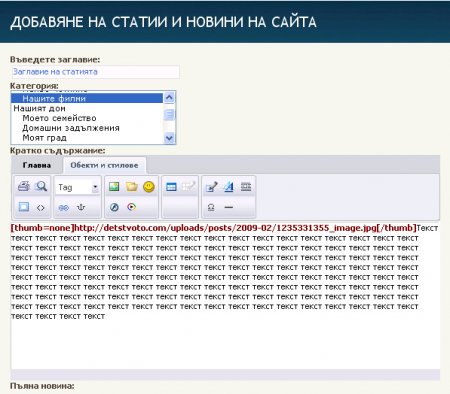Image resolution: width=450 pixels, height=394 pixels.
Task: Insert special character omega icon
Action: pos(211,207)
